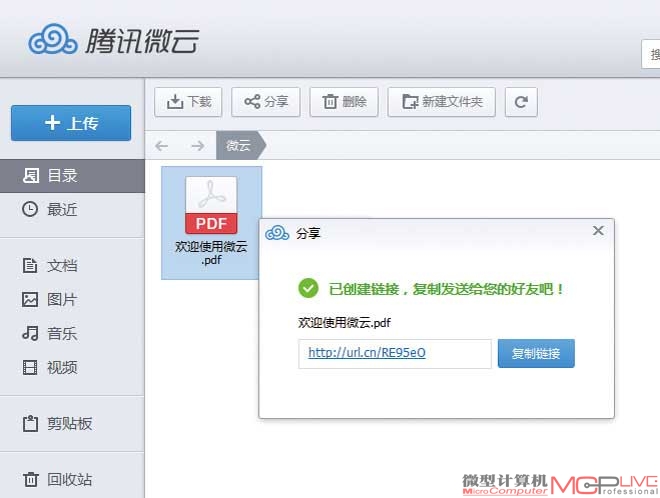Click the 删除 delete toolbar button
This screenshot has width=660, height=498.
point(344,102)
